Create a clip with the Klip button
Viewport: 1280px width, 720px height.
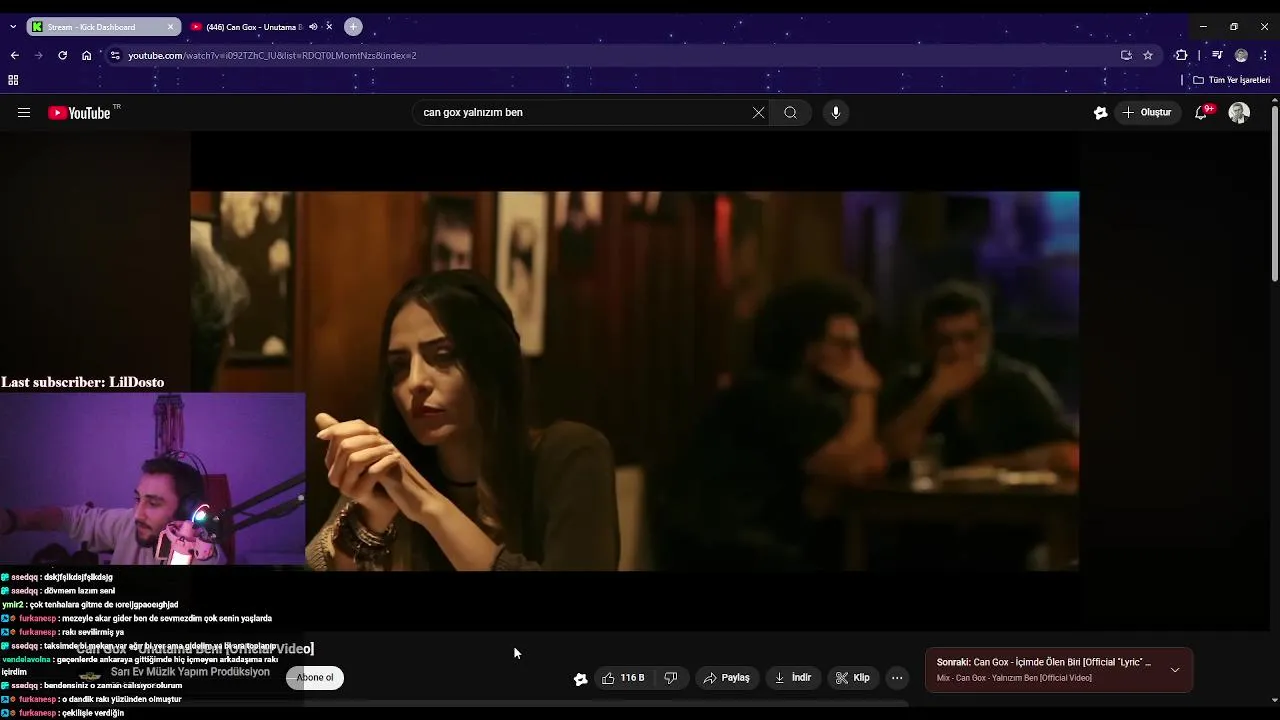(x=853, y=678)
